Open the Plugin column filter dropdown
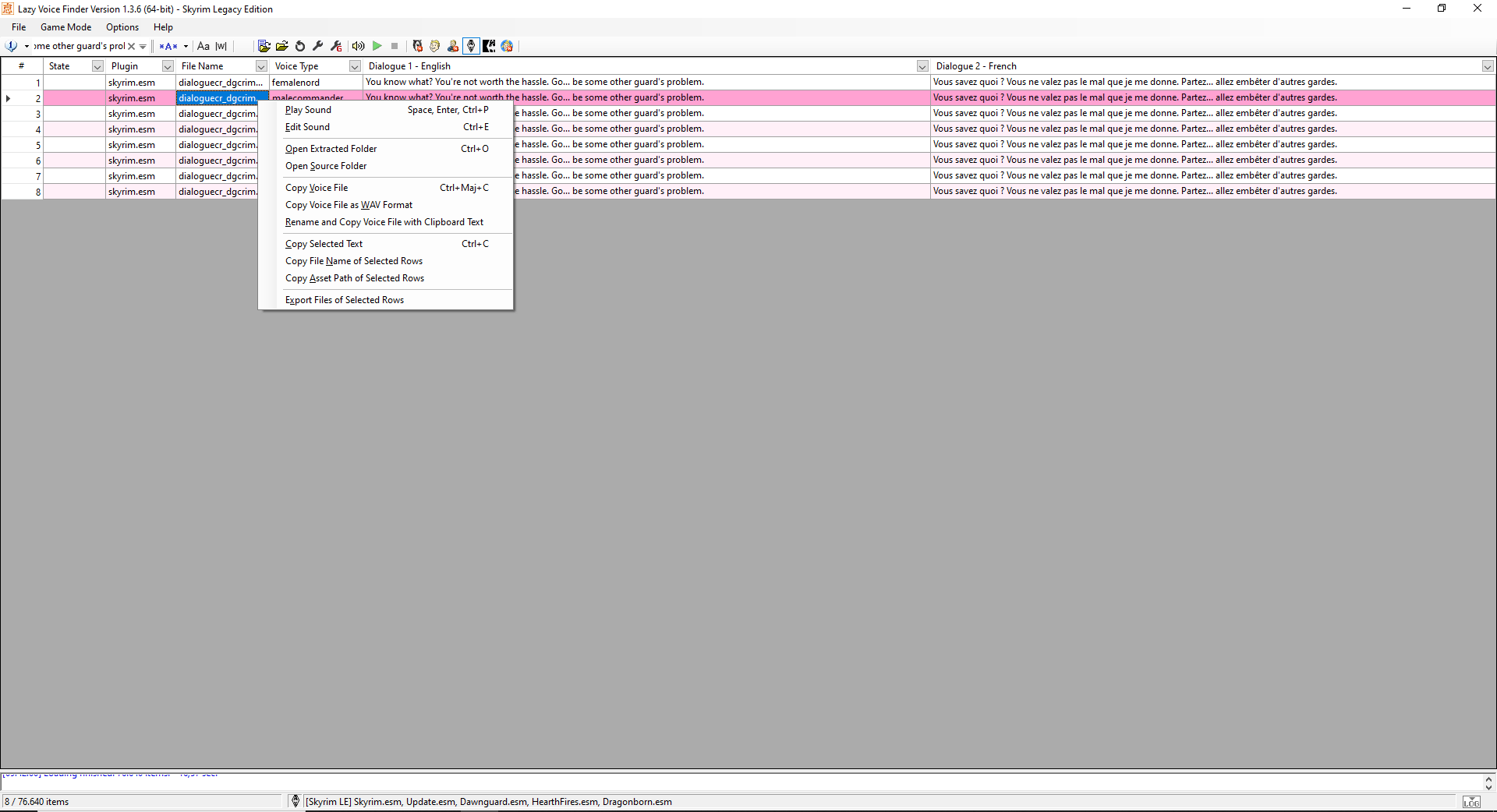The height and width of the screenshot is (812, 1497). click(168, 66)
